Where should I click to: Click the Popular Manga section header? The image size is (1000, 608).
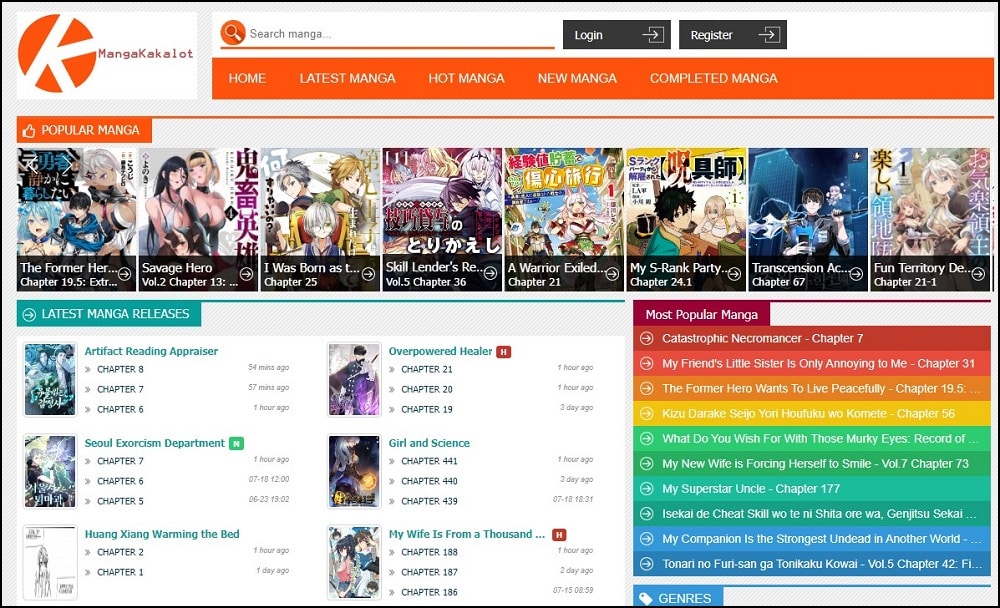pos(84,130)
